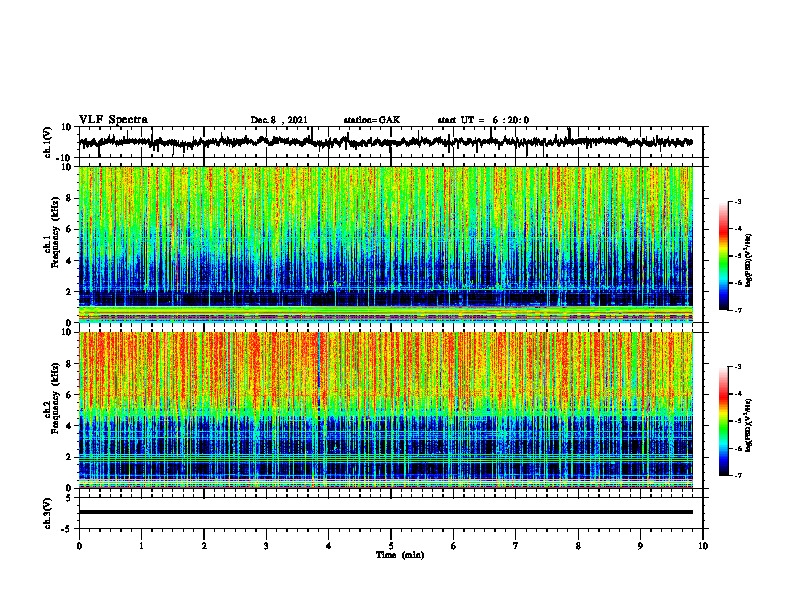This screenshot has height=612, width=792.
Task: Click the "ch.1(V)" waveform axis label
Action: coord(48,142)
